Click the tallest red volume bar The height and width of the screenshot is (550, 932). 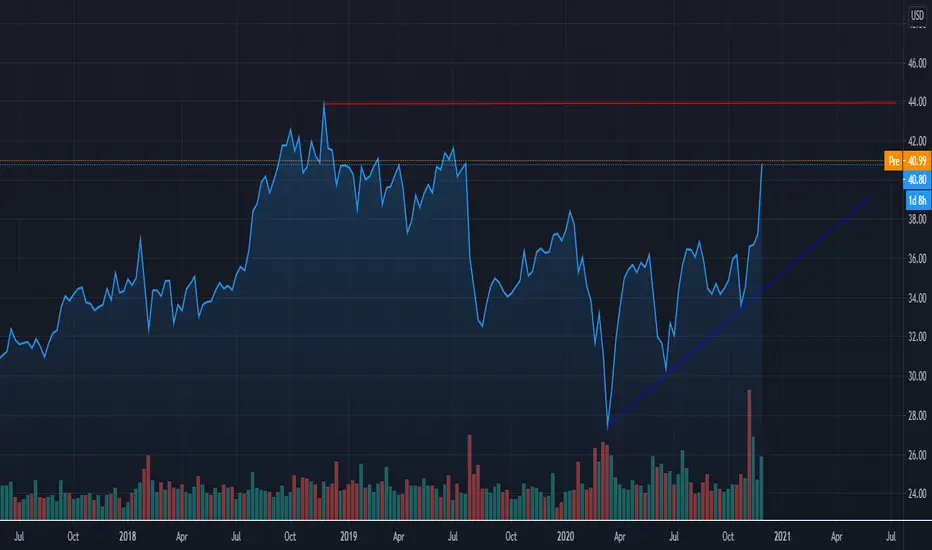pos(749,455)
